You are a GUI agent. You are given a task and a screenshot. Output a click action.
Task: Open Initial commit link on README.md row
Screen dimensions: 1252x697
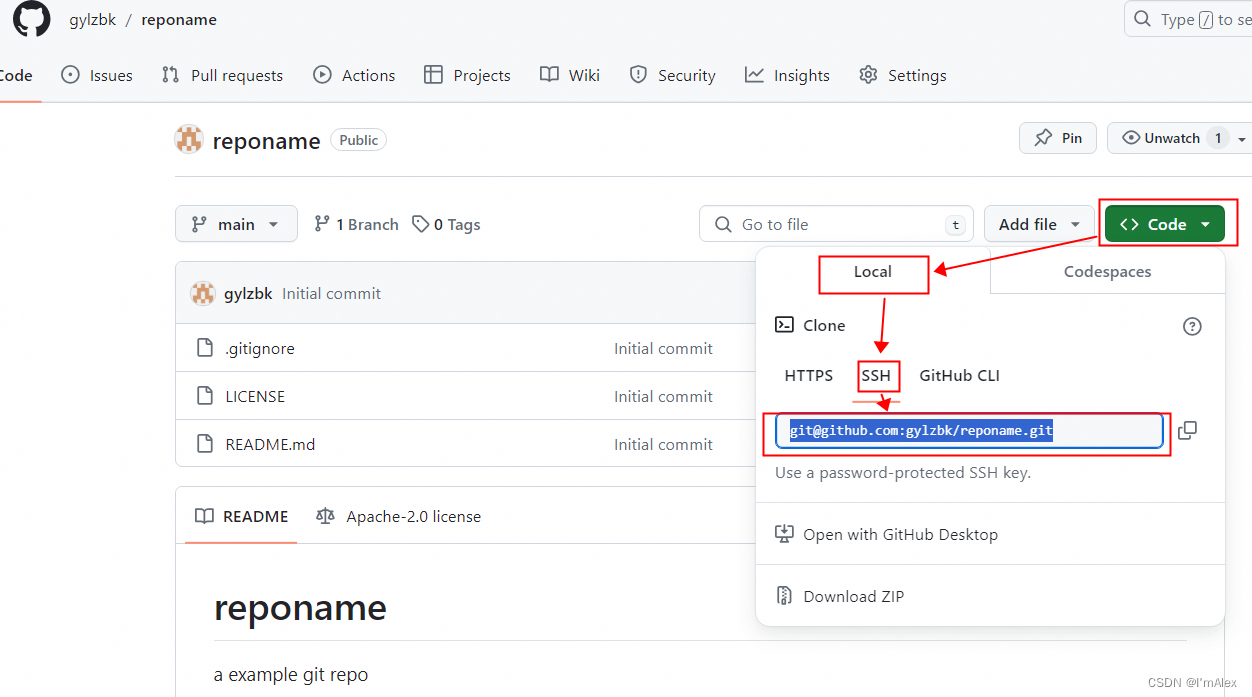click(664, 444)
